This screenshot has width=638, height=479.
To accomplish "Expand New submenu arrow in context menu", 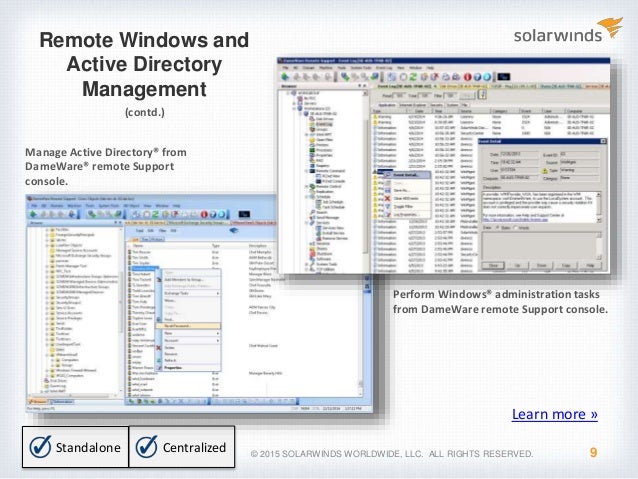I will (218, 333).
